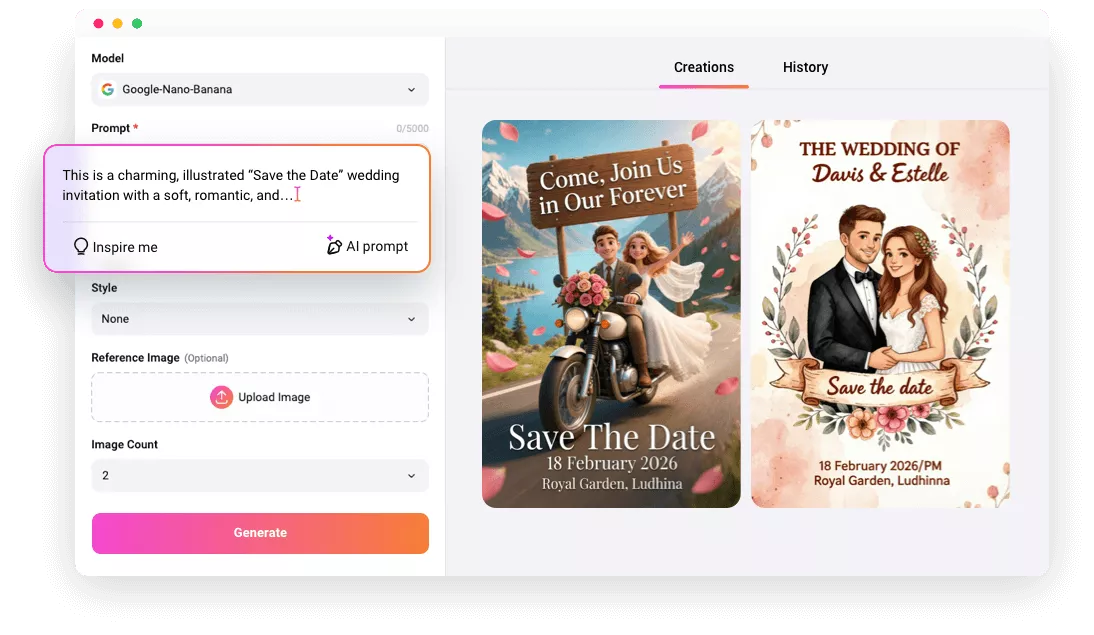Click the chevron on the Image Count field
Viewport: 1094px width, 635px height.
tap(411, 475)
